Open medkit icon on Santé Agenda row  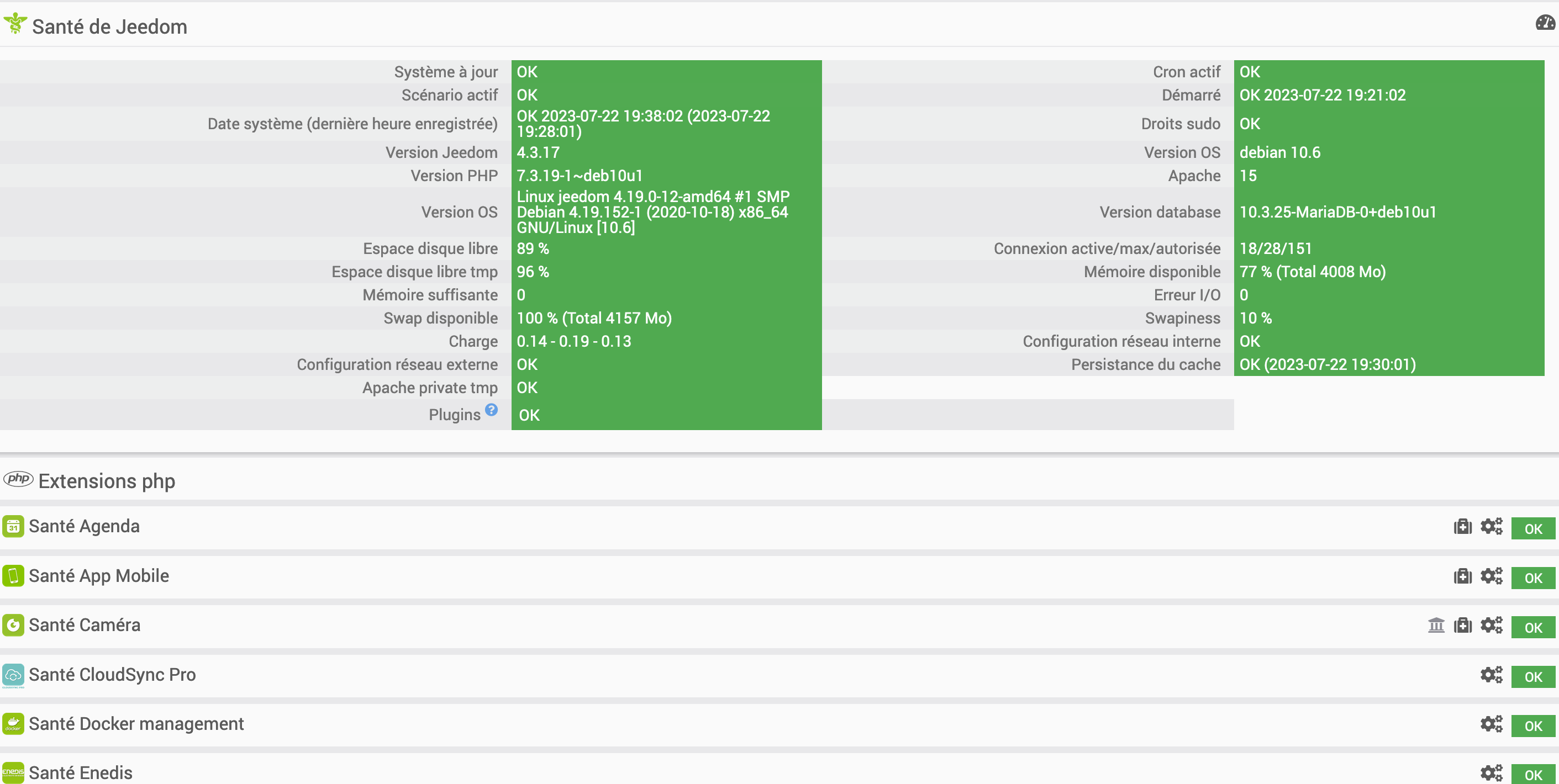[1462, 527]
